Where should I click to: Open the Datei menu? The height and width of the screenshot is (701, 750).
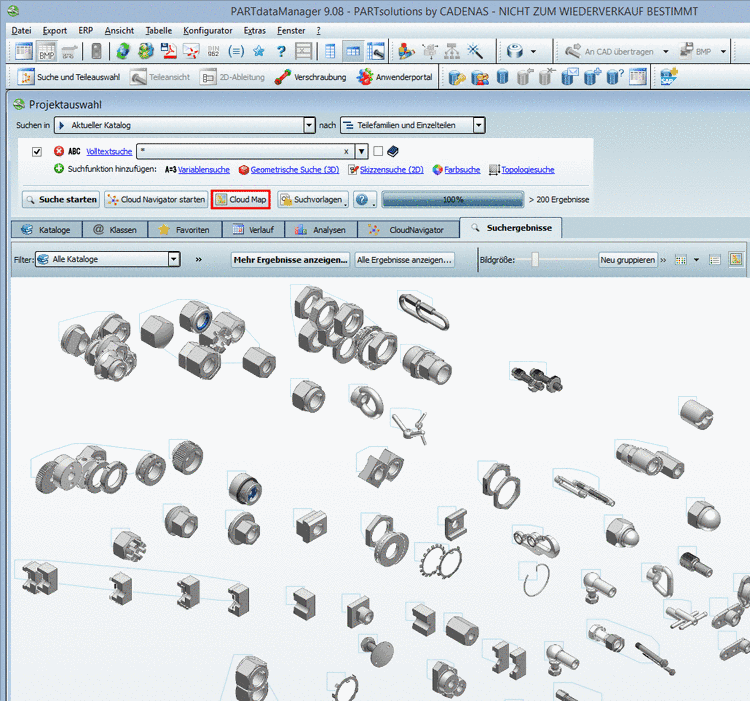coord(22,31)
